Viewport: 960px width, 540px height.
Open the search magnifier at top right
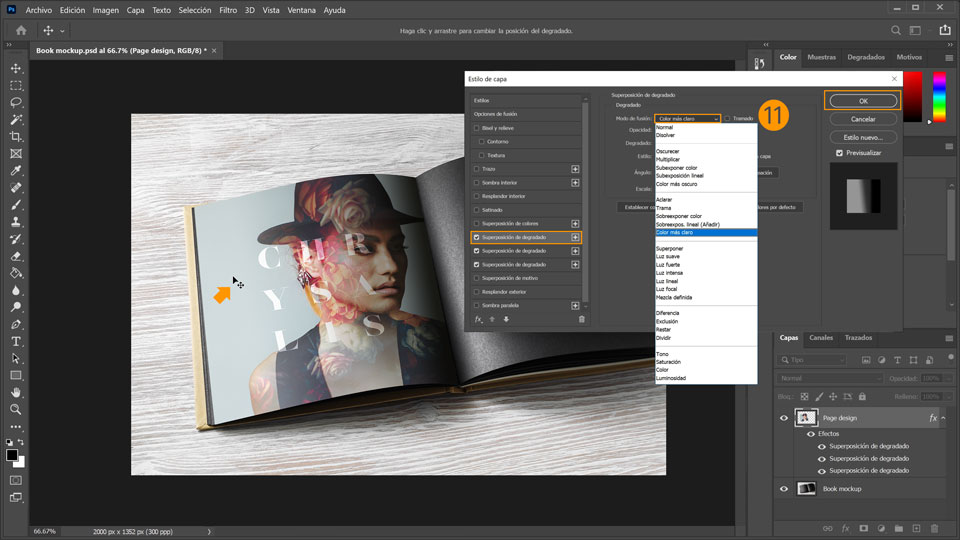[x=896, y=30]
